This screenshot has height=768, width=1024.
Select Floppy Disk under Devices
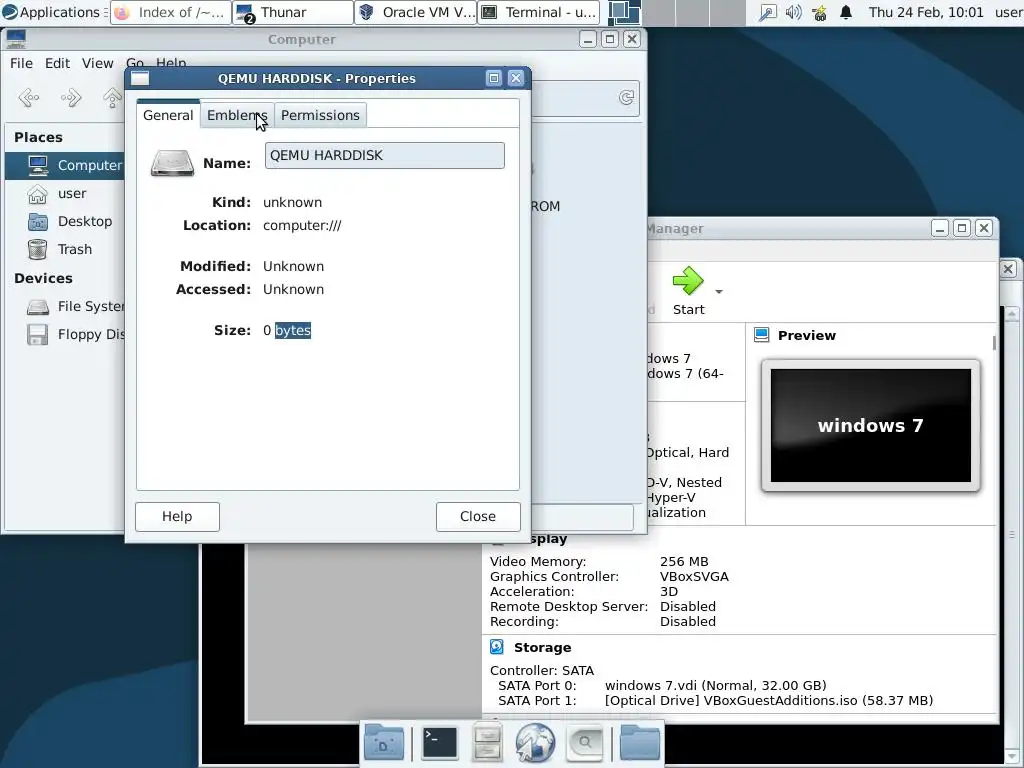[x=65, y=334]
